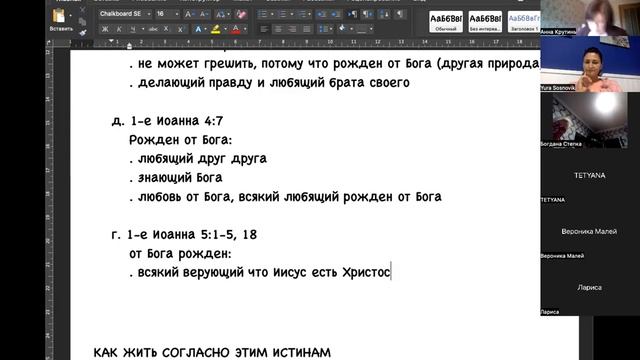Click the change case Aa icon
640x360 pixels.
click(x=220, y=14)
